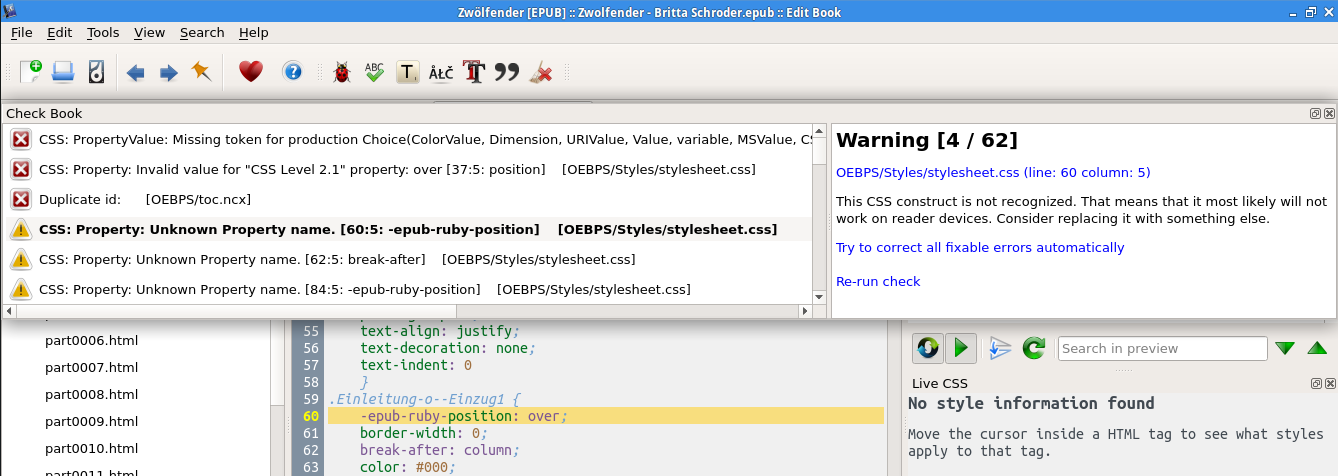Select part0008.html in the file list

[x=91, y=394]
